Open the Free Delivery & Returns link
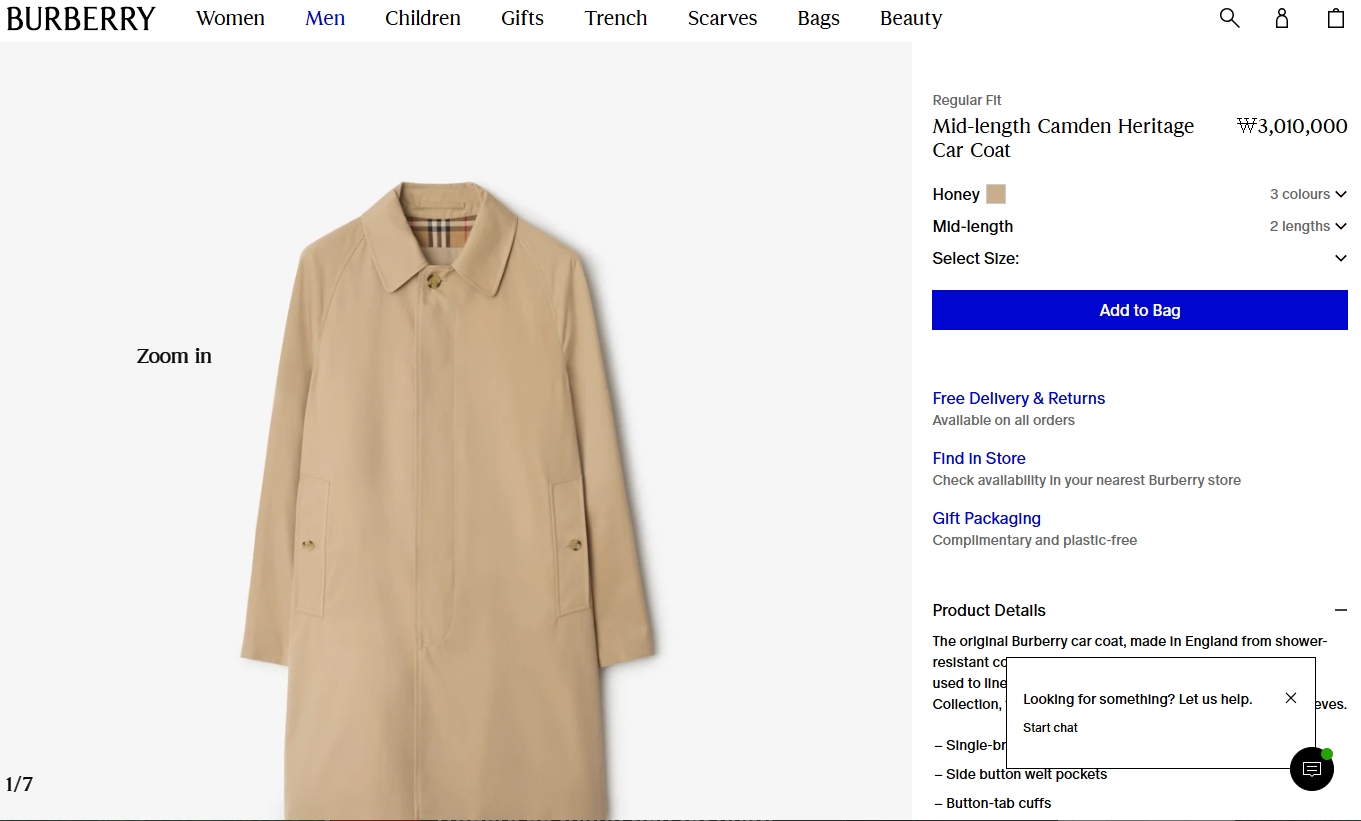 point(1018,398)
